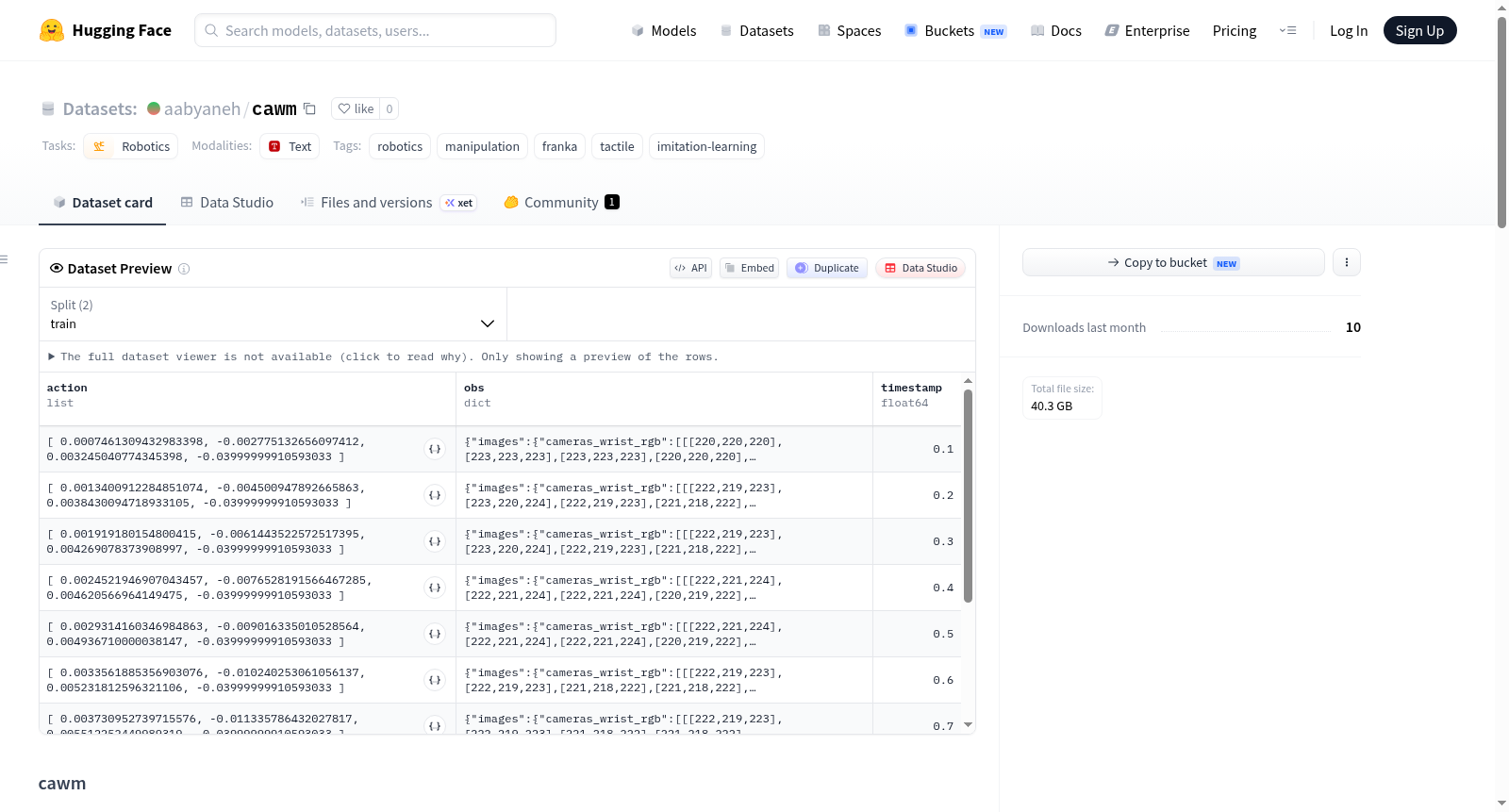Expand JSON braces icon for timestamp 0.4 row
Image resolution: width=1509 pixels, height=812 pixels.
(435, 588)
